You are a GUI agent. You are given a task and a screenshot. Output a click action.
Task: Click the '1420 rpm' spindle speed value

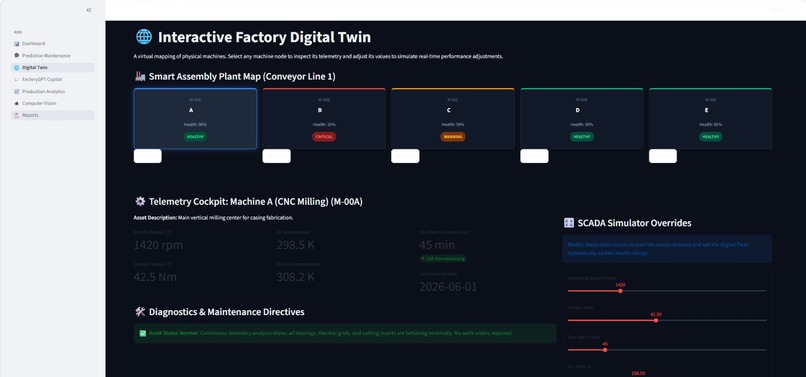coord(158,245)
